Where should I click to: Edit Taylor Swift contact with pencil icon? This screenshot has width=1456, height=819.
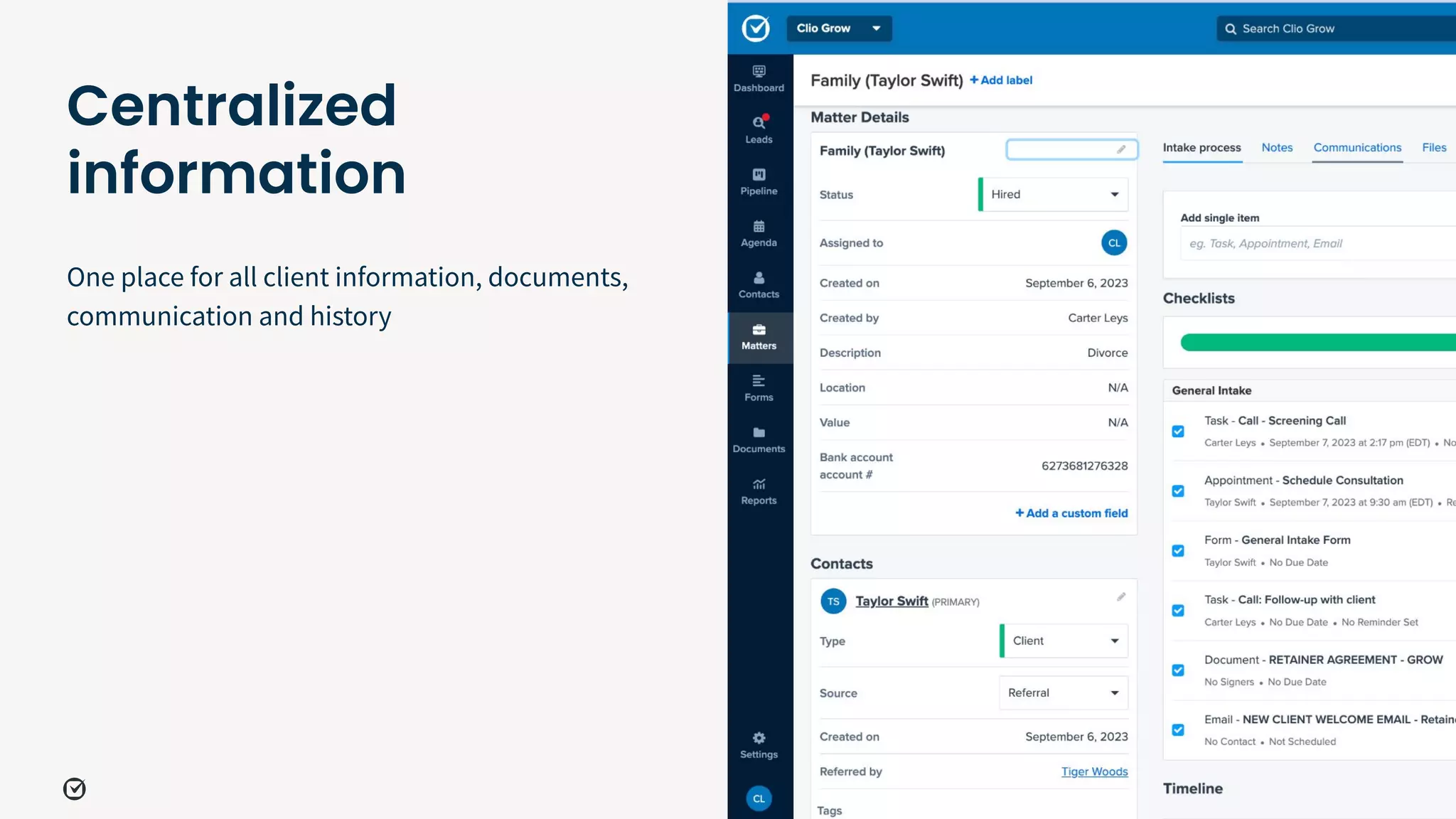coord(1121,597)
